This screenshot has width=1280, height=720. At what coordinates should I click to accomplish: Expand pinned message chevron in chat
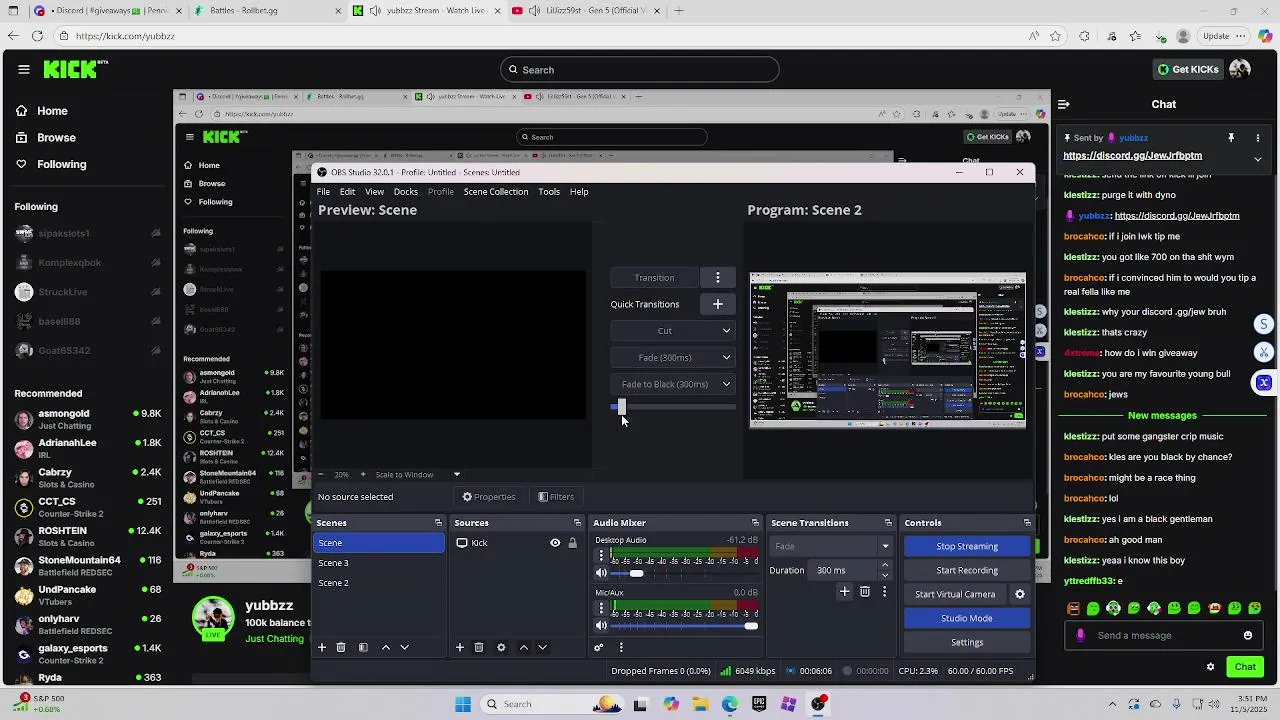click(1258, 159)
